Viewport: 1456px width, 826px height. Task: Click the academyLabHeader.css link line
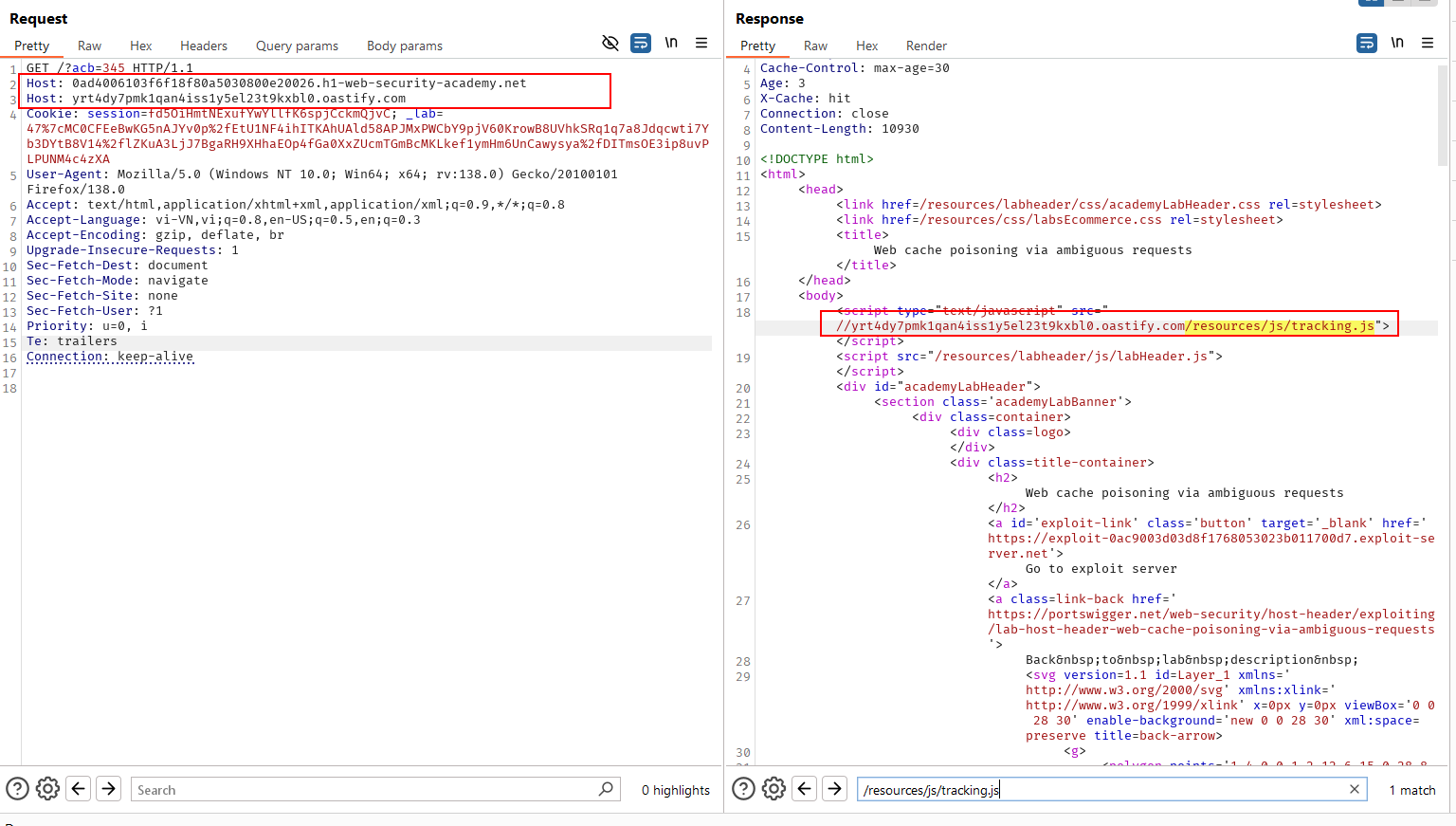1109,205
